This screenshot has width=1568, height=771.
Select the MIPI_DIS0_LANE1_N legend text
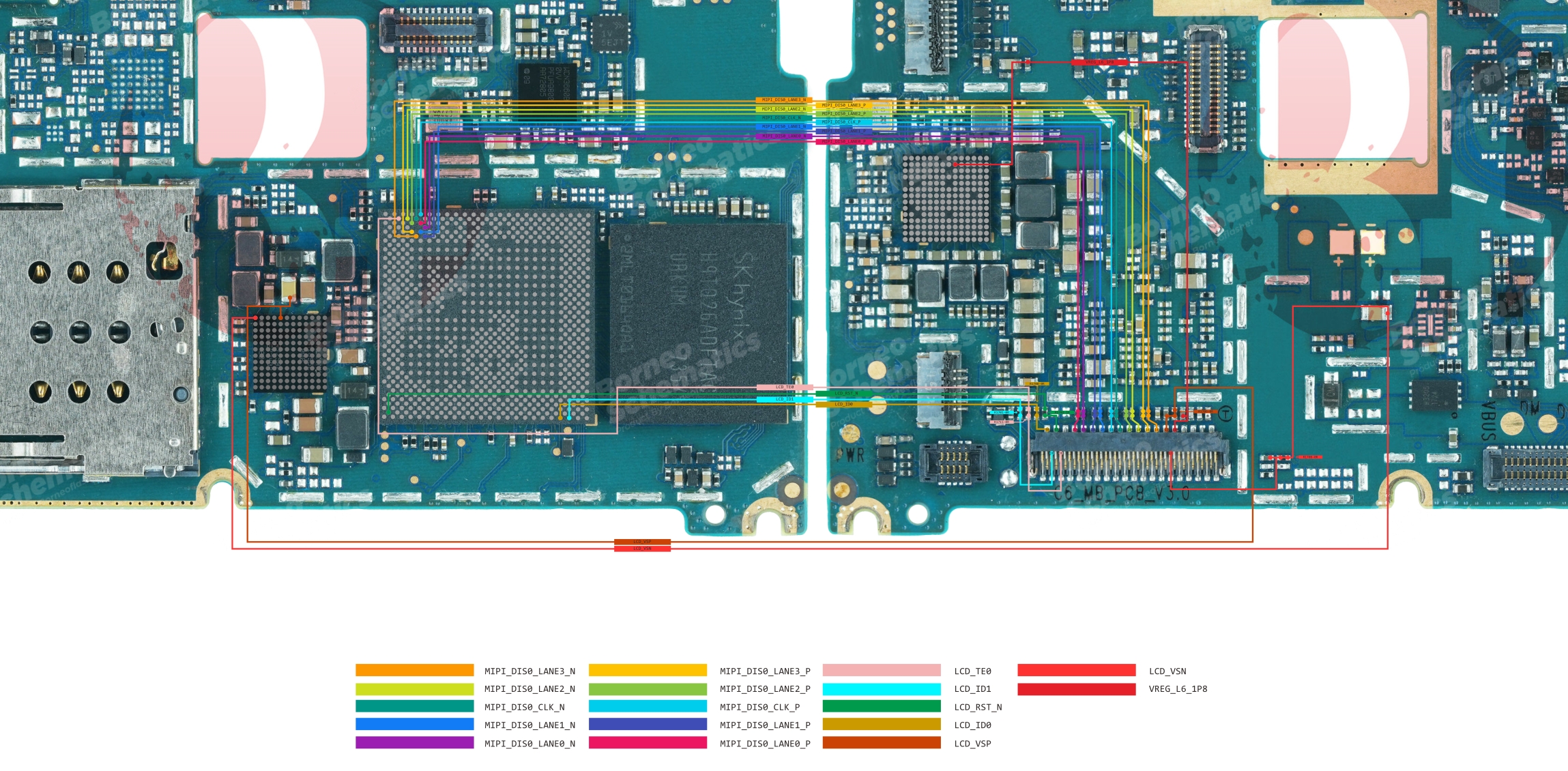[x=529, y=725]
